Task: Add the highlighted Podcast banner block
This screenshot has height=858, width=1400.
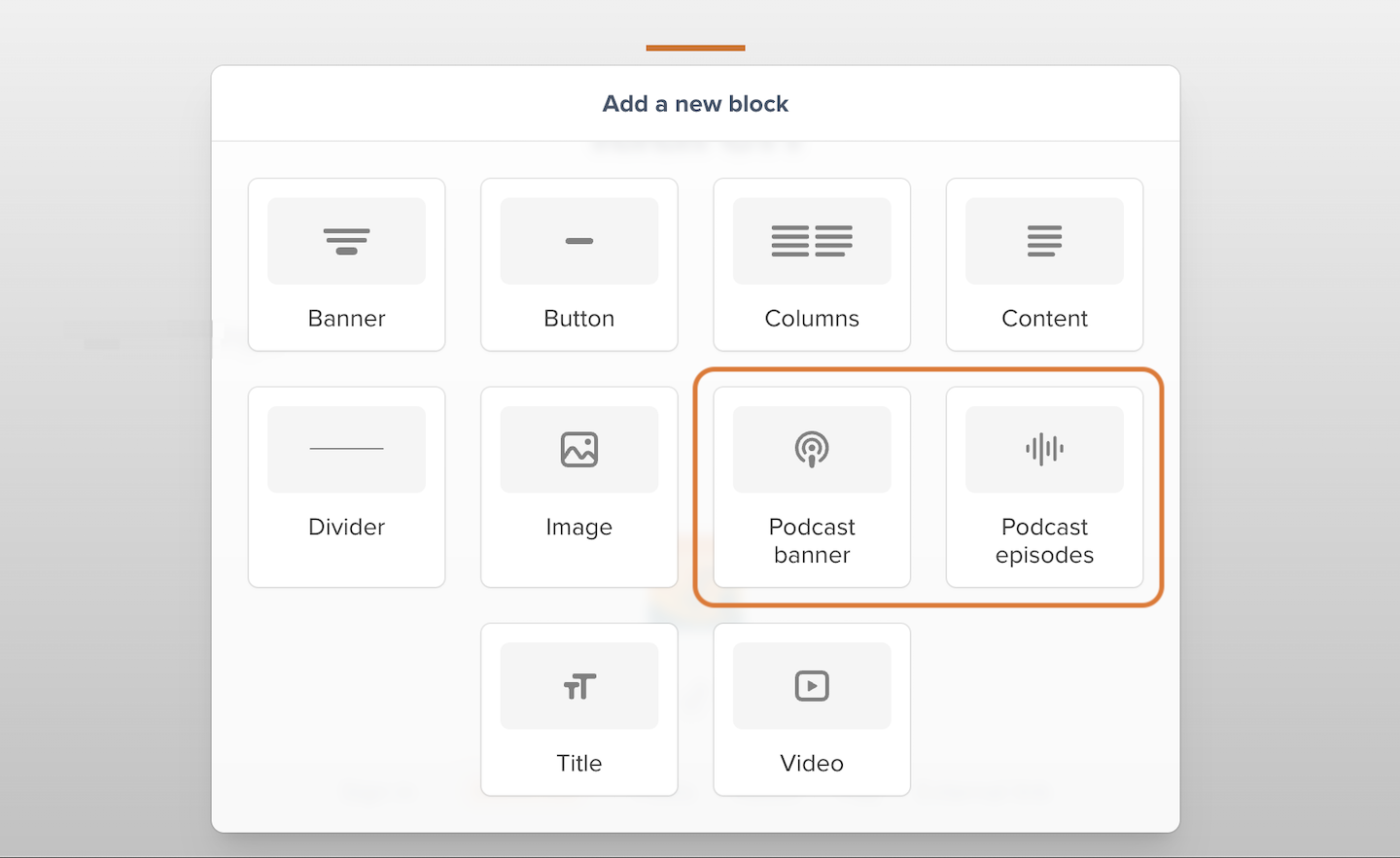Action: (x=812, y=486)
